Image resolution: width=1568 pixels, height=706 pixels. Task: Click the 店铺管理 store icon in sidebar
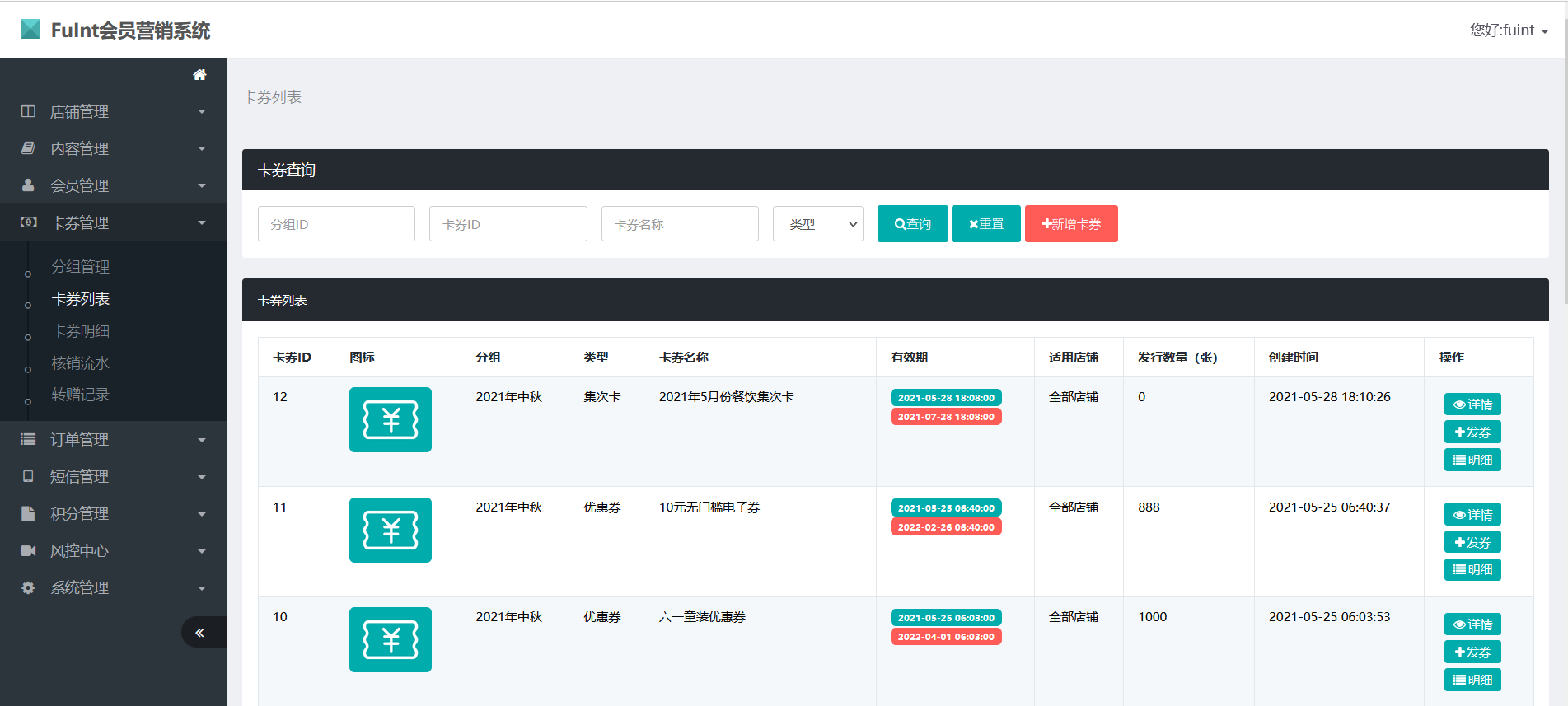point(28,111)
